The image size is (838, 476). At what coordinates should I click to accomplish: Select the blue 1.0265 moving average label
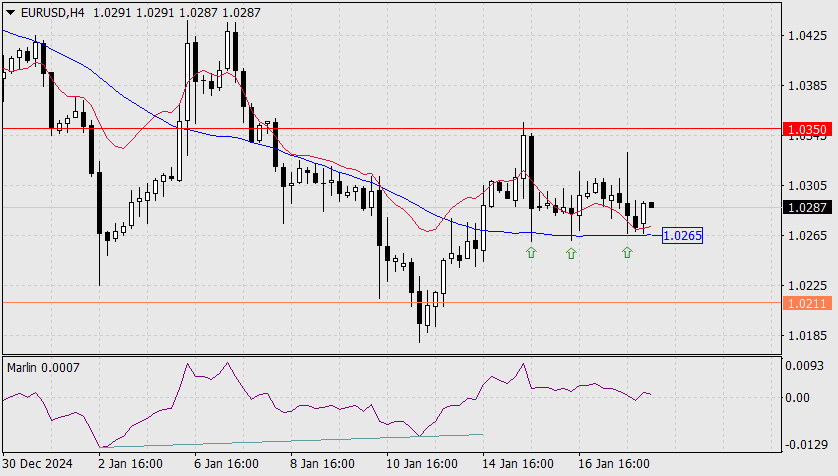[682, 236]
